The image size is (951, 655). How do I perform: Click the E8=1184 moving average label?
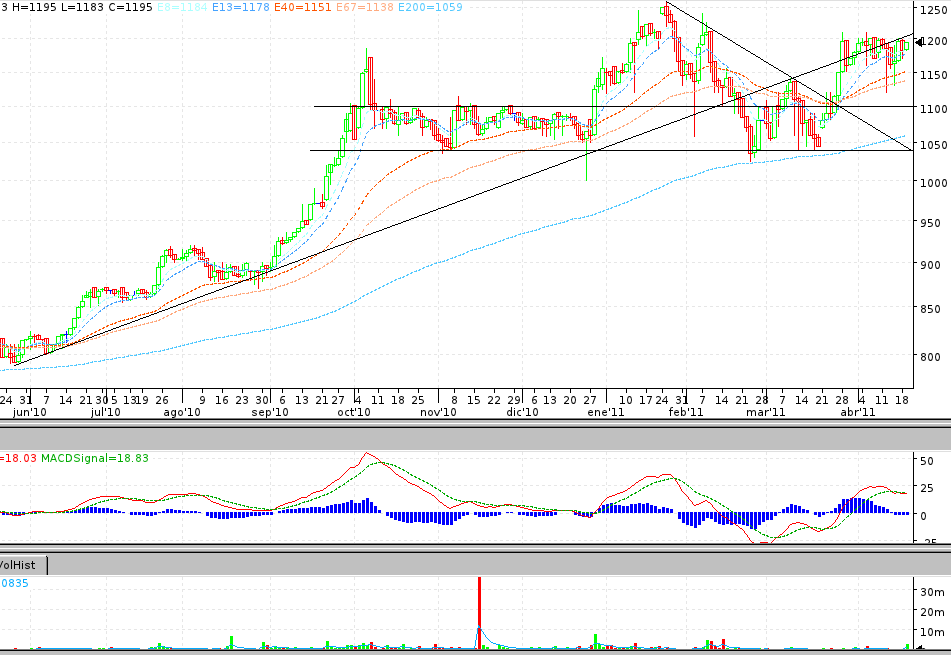coord(182,7)
